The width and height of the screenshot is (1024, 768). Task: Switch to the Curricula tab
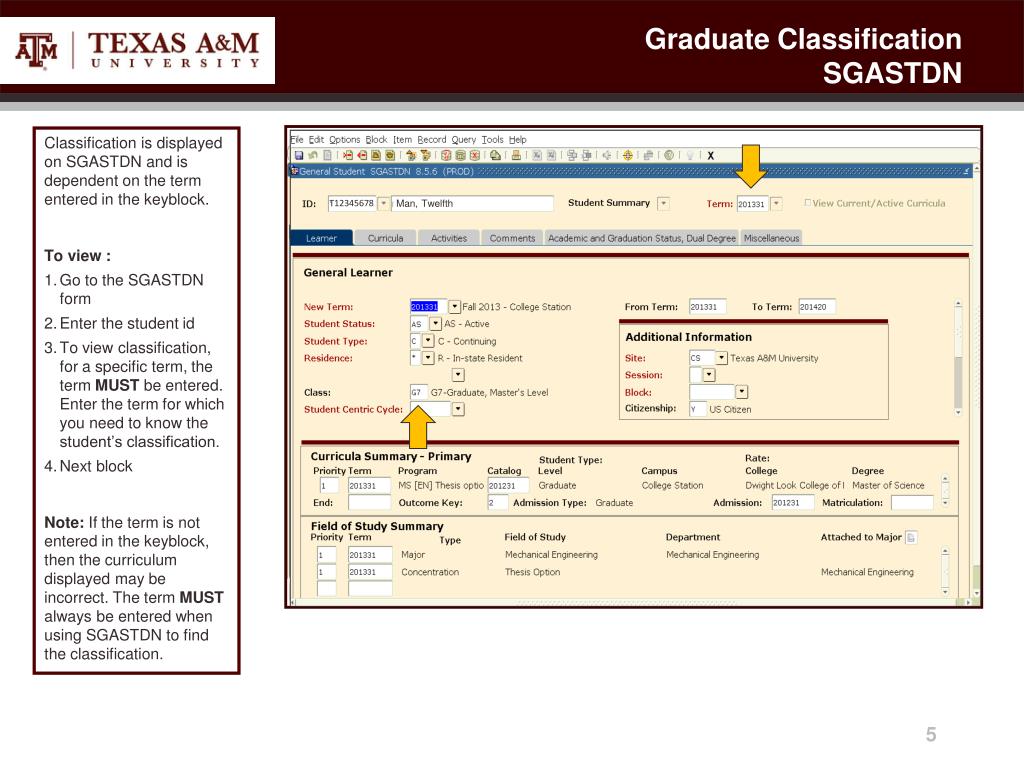385,238
